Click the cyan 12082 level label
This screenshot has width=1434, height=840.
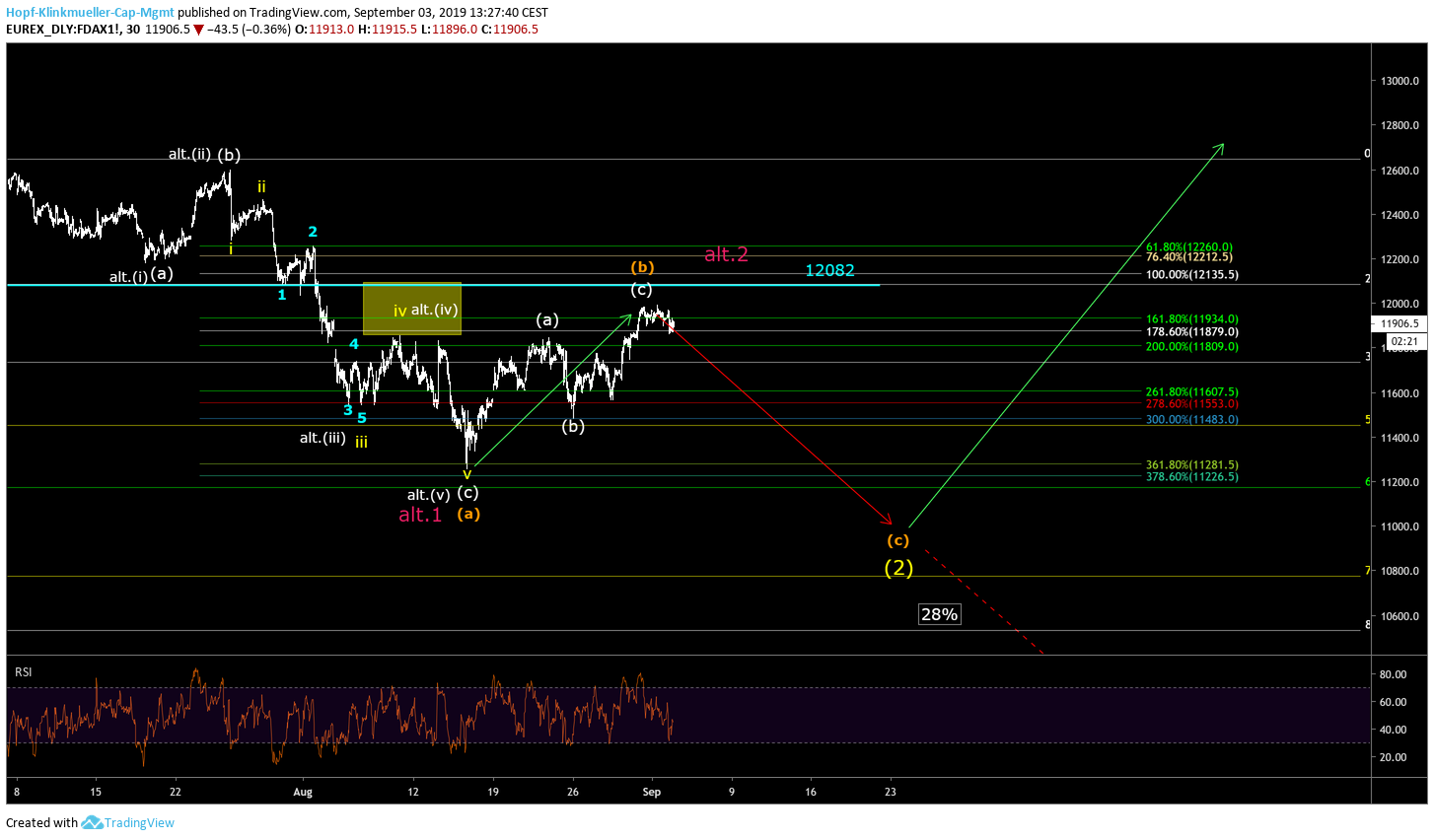coord(829,270)
